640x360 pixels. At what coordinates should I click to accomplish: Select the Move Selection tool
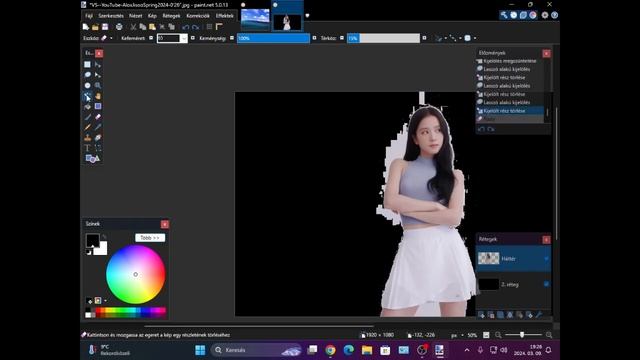98,75
